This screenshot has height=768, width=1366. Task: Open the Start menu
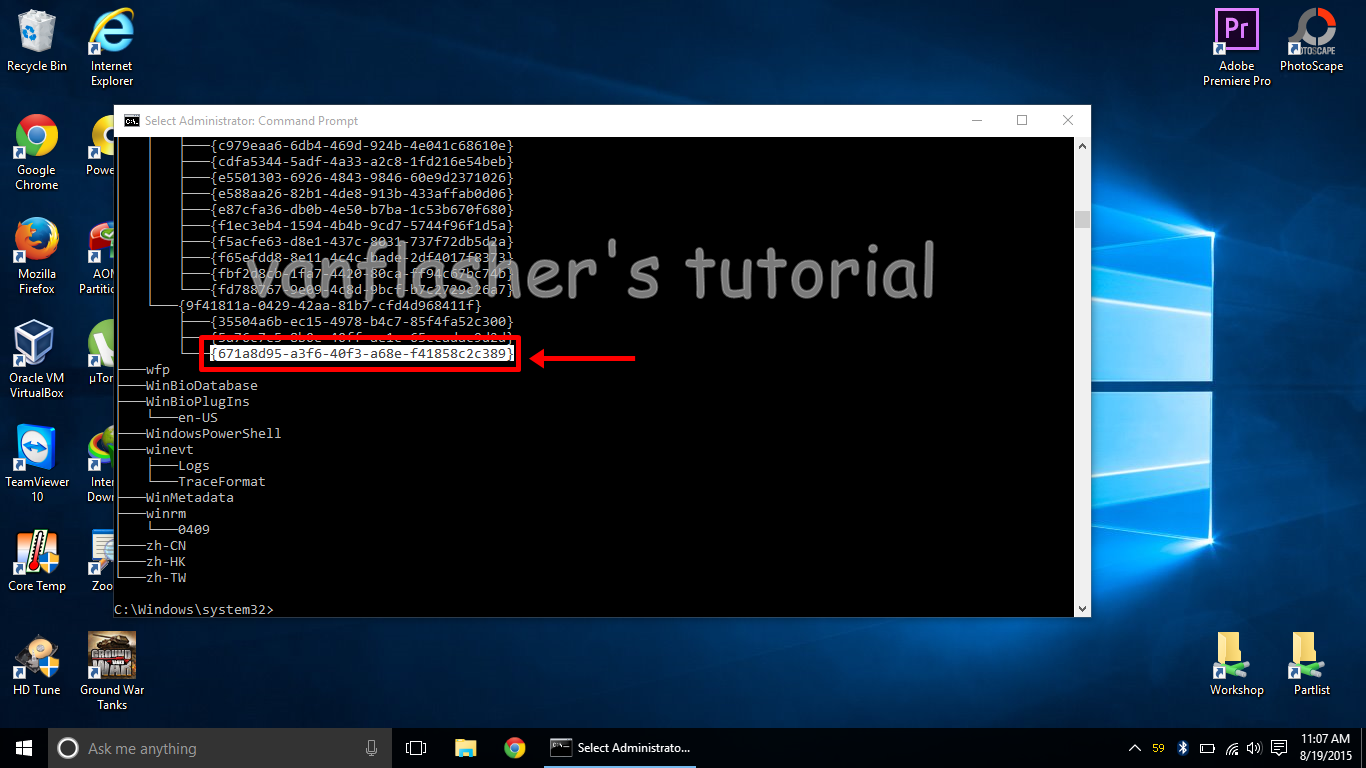pyautogui.click(x=22, y=747)
